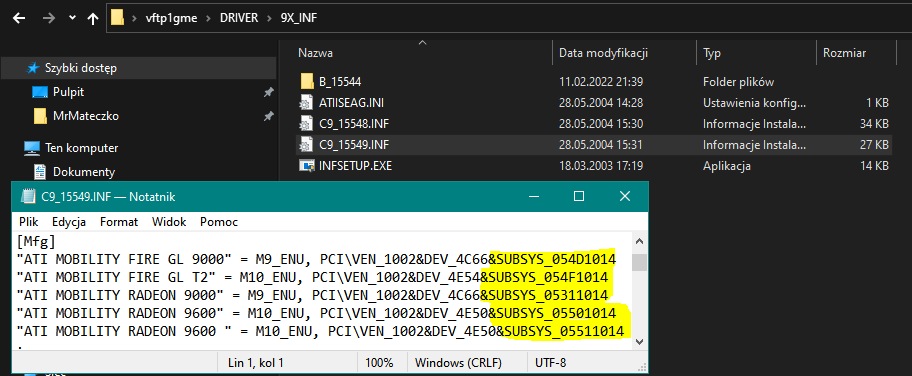Select the Ten komputer monitor icon

pyautogui.click(x=31, y=148)
